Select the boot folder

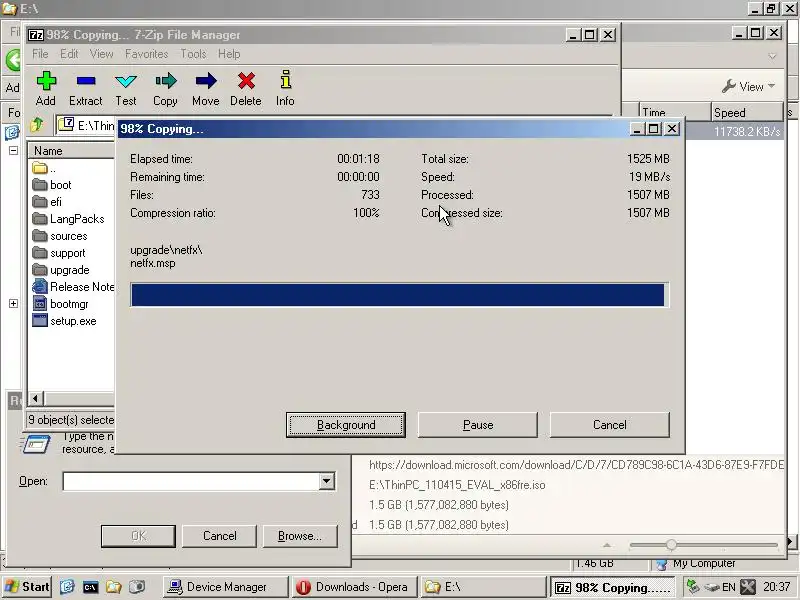[52, 185]
